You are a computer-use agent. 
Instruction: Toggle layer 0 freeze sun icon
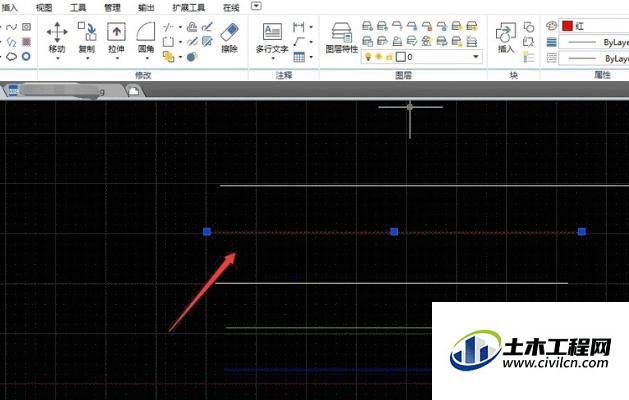pyautogui.click(x=378, y=57)
